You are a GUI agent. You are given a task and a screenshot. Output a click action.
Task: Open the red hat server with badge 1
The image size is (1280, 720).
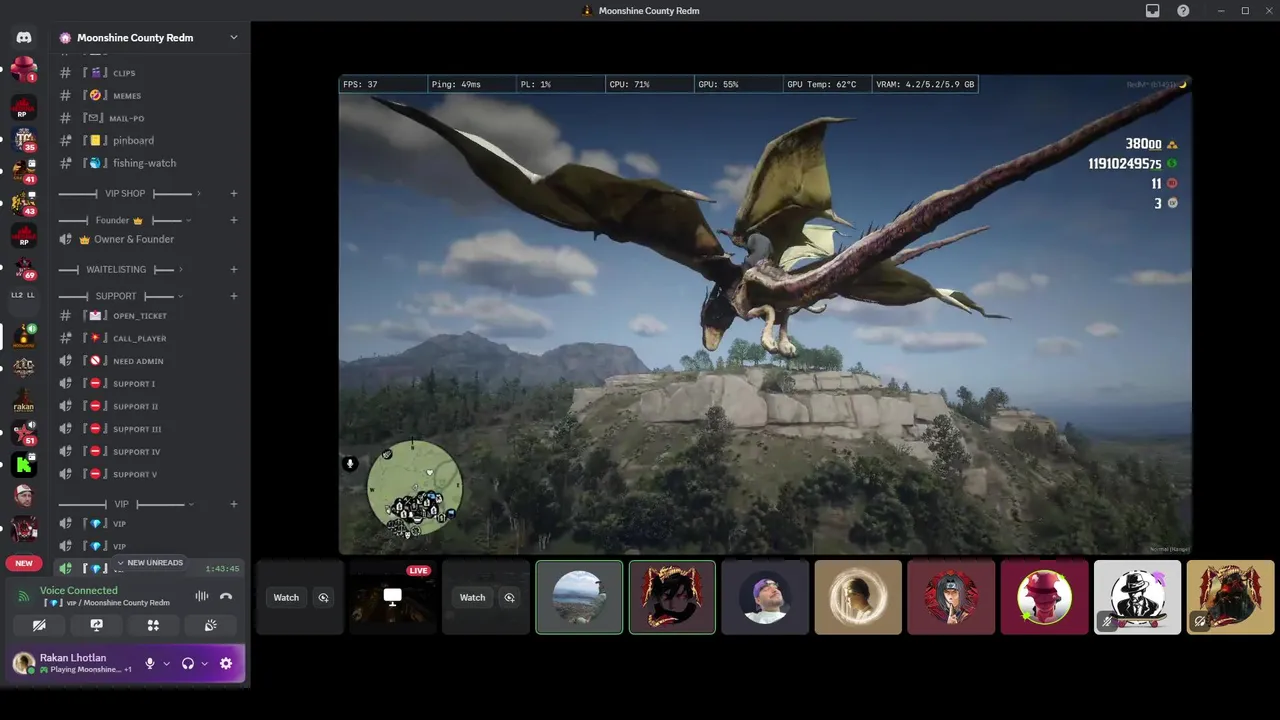tap(24, 69)
